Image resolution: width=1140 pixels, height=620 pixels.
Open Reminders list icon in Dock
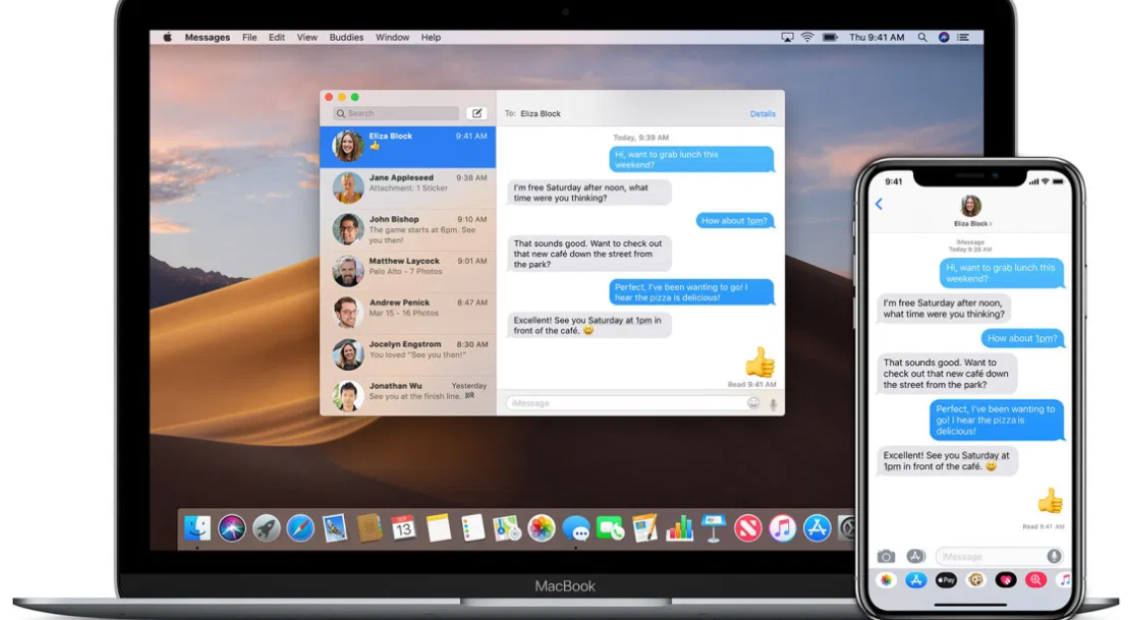click(473, 528)
